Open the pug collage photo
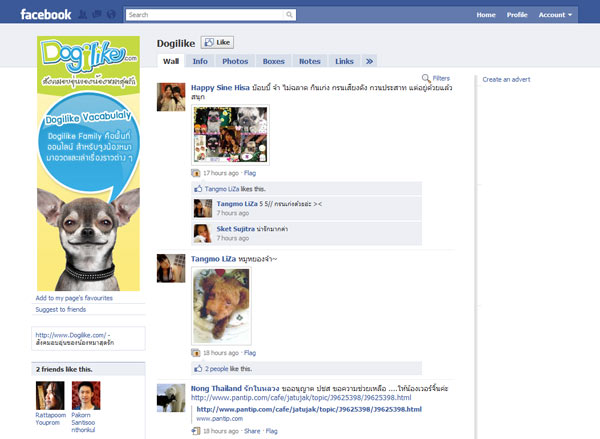 tap(230, 135)
